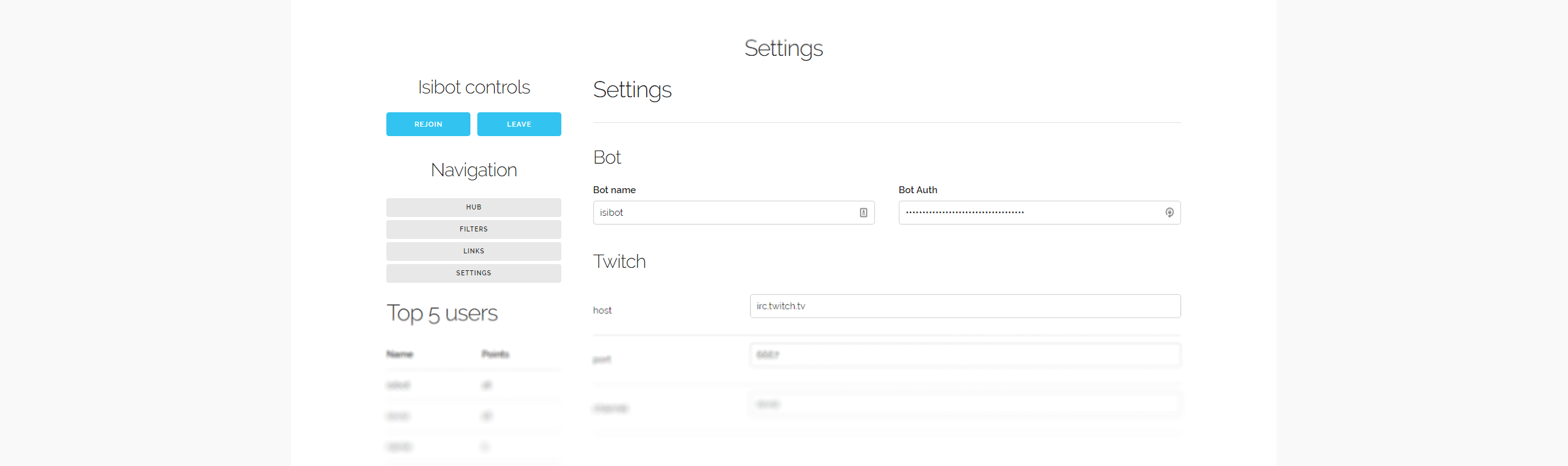
Task: Edit the Twitch host field irc.twitch.tv
Action: pos(965,306)
